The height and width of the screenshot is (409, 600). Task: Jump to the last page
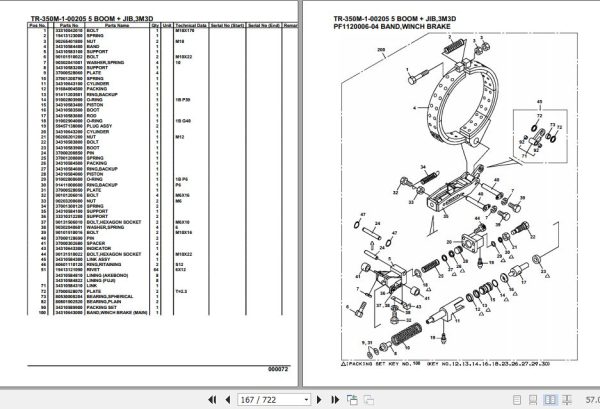pyautogui.click(x=335, y=400)
